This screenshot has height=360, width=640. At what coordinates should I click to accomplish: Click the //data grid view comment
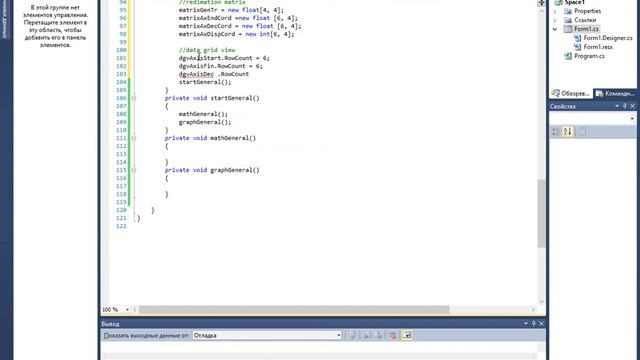click(207, 50)
